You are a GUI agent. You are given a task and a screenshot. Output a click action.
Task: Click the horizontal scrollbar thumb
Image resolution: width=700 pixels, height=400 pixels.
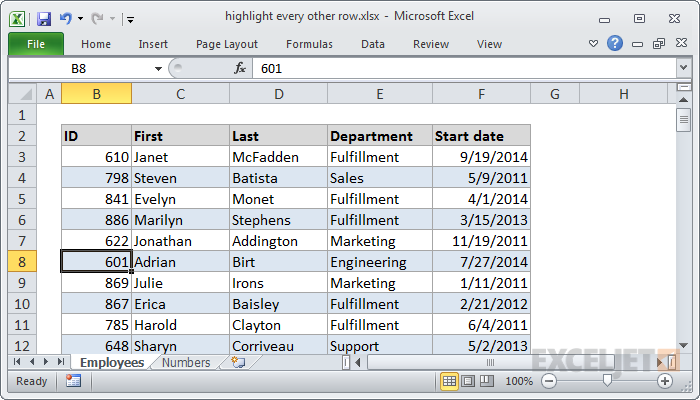tap(489, 362)
